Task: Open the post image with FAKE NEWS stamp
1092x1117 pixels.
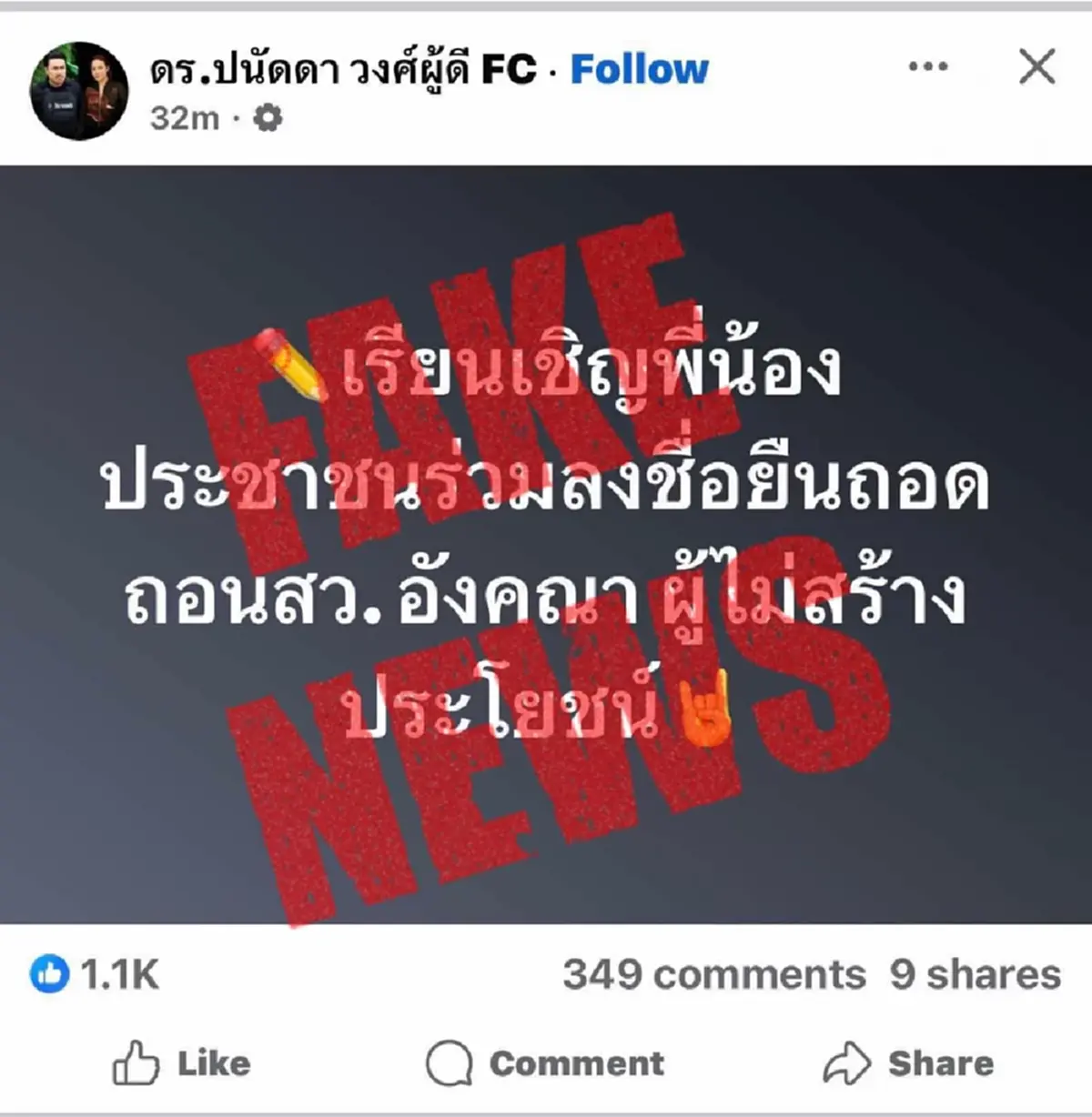Action: (546, 545)
